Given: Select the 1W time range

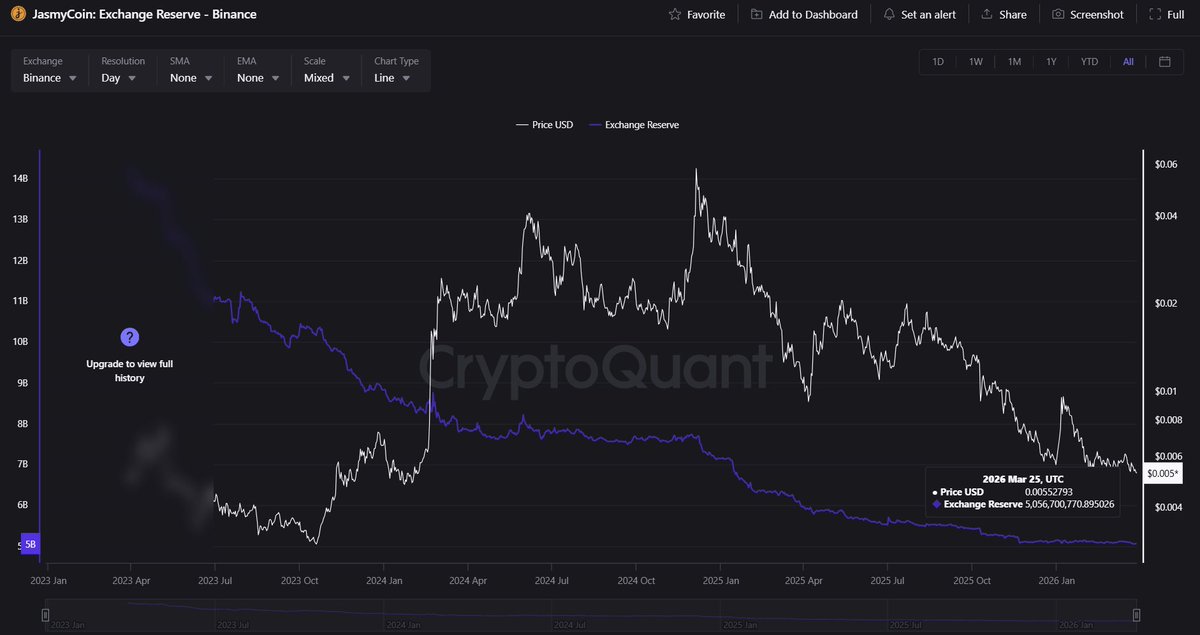Looking at the screenshot, I should (x=976, y=62).
